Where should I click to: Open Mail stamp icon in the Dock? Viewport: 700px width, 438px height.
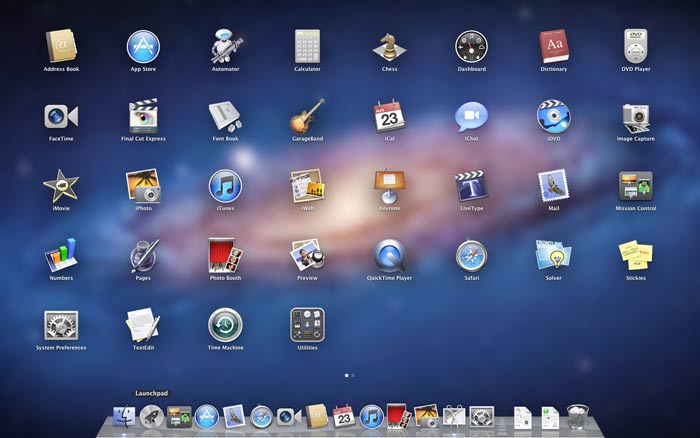234,417
